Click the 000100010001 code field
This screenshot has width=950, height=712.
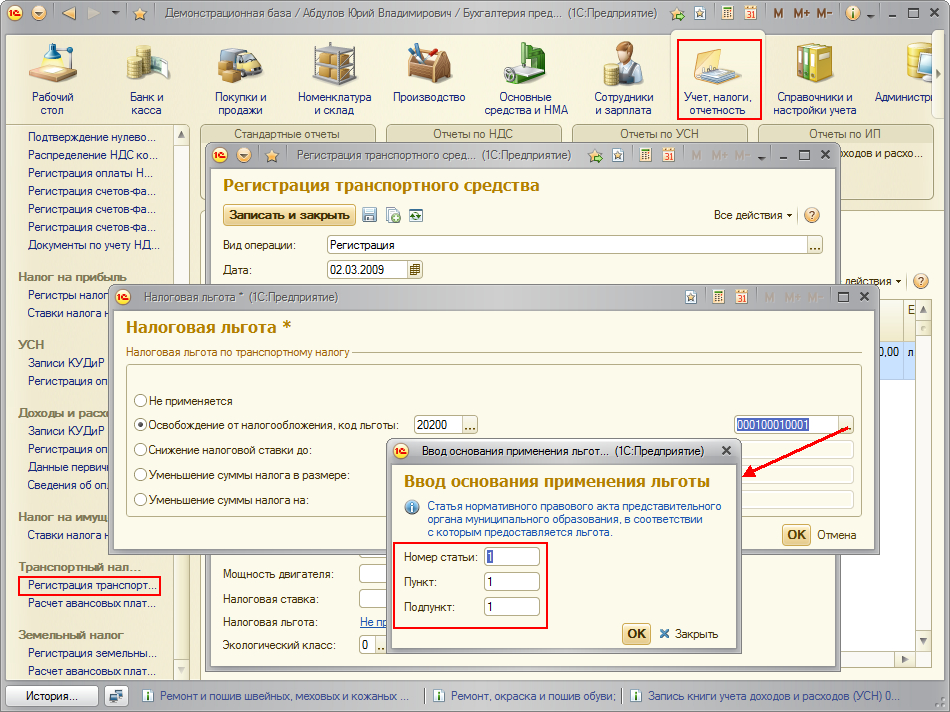786,425
